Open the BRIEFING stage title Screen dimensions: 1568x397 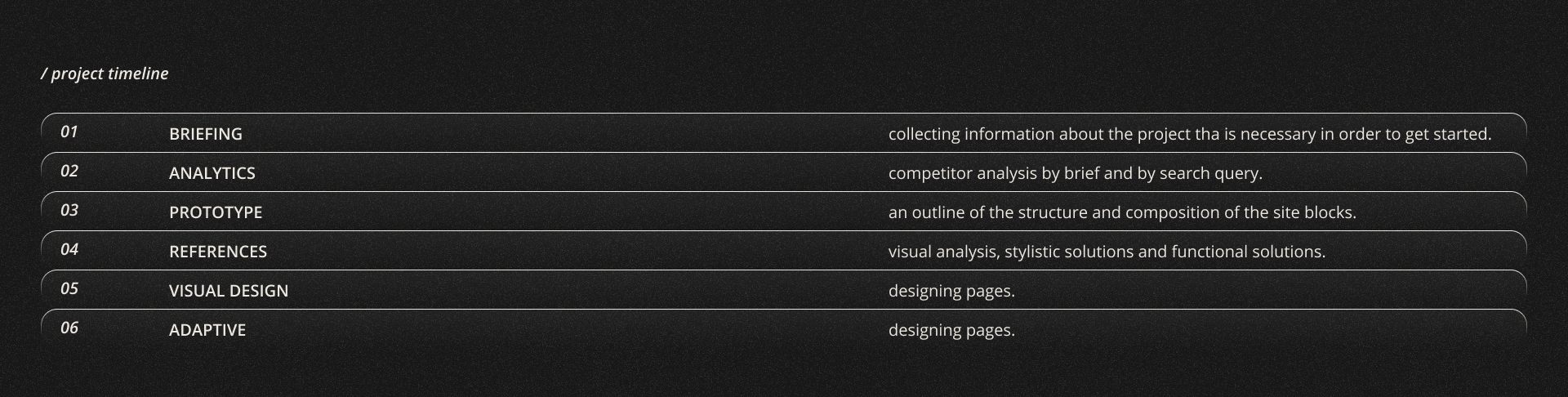(205, 134)
